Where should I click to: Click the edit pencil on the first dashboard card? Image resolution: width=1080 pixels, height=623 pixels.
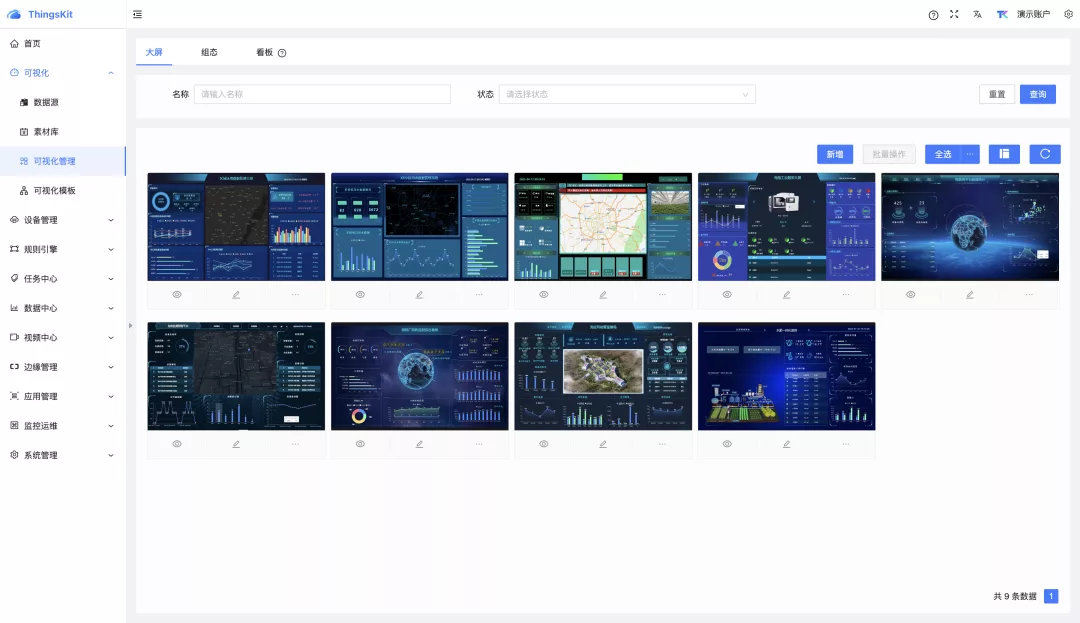tap(236, 294)
